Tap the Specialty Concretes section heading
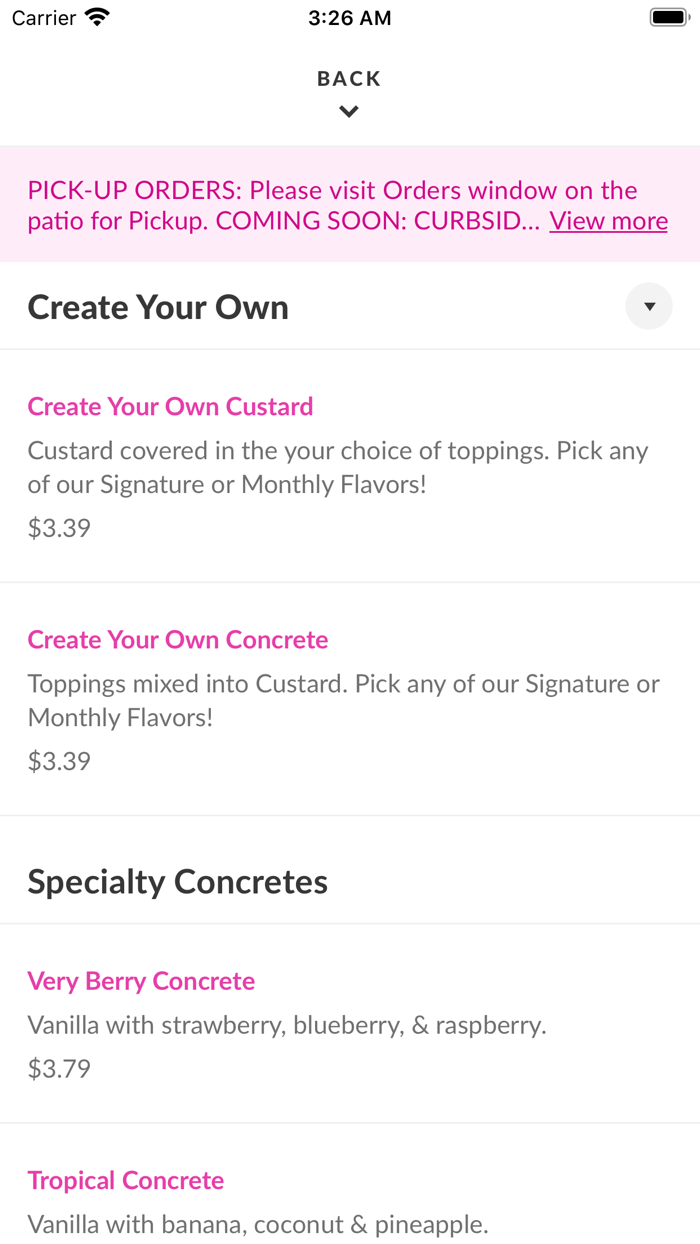This screenshot has width=700, height=1244. [x=178, y=882]
